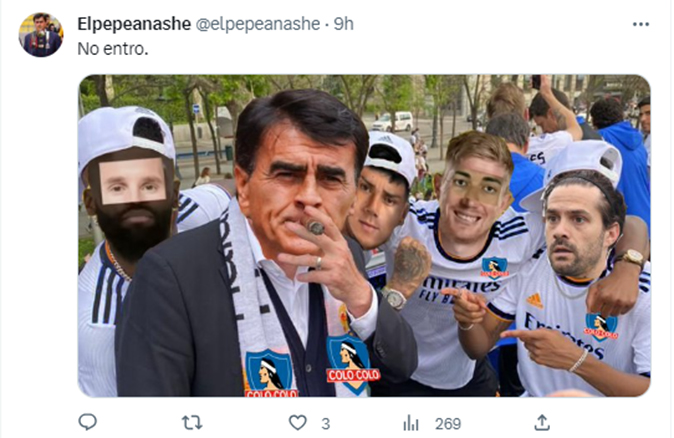The image size is (674, 438).
Task: Click the tweet text "No entro."
Action: [112, 48]
